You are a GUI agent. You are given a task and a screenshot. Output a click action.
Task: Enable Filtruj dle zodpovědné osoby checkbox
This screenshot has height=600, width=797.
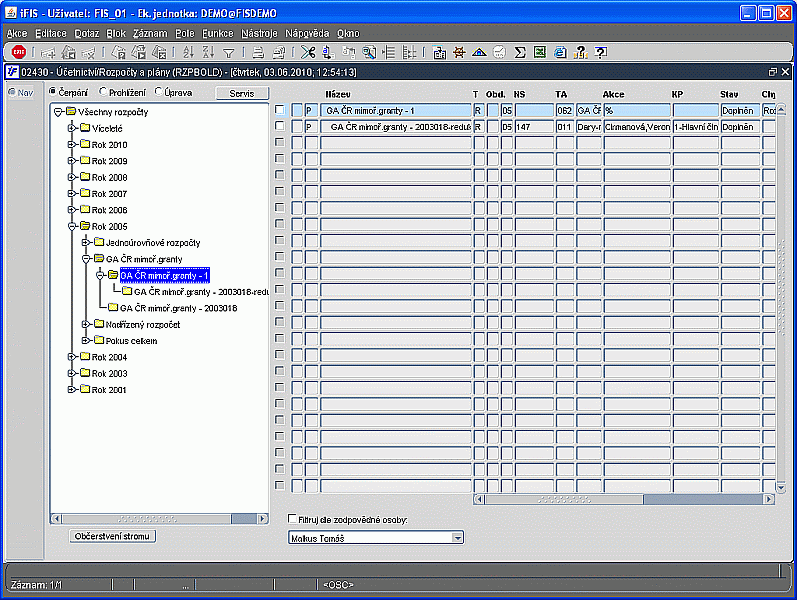291,519
